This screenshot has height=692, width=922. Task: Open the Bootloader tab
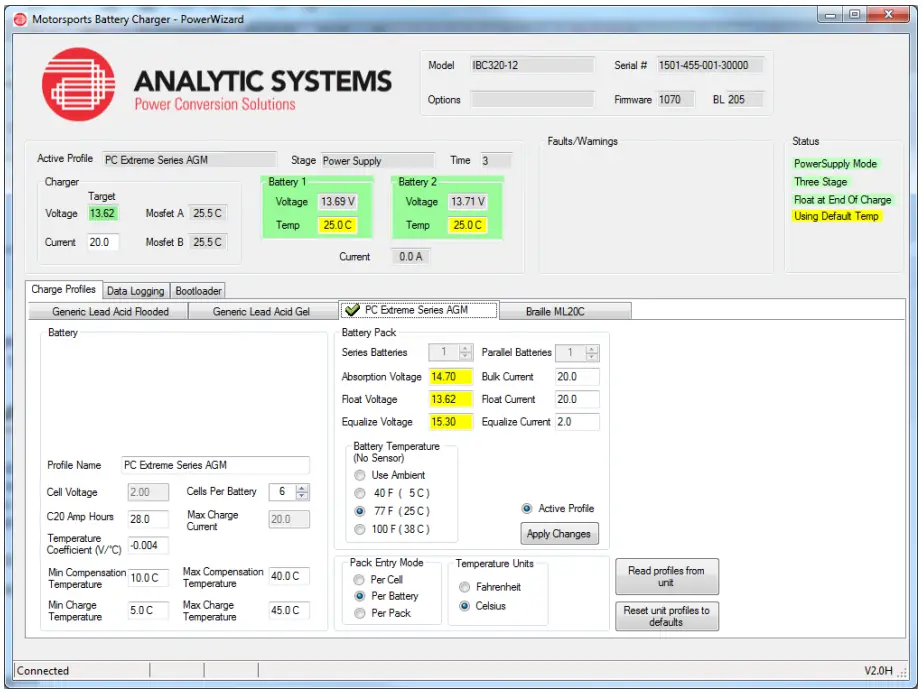click(x=198, y=290)
